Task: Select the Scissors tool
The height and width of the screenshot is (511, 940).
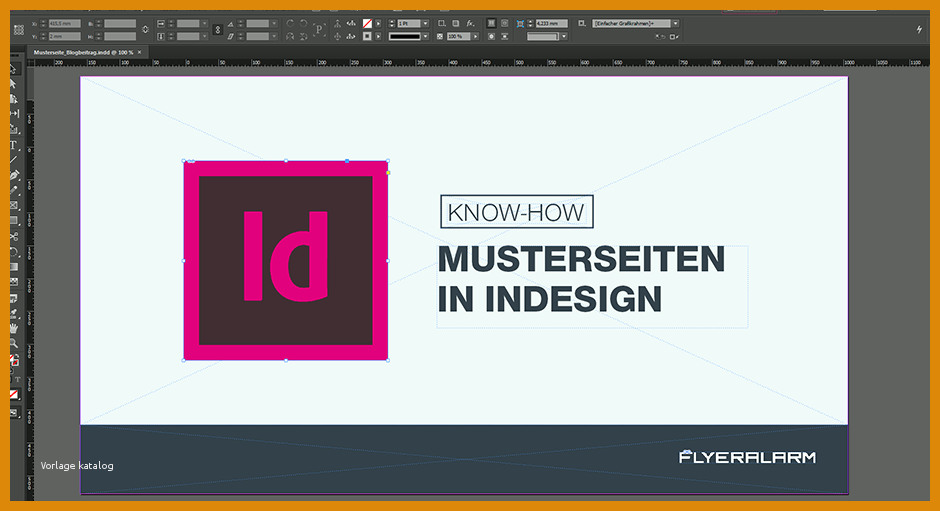Action: (x=14, y=236)
